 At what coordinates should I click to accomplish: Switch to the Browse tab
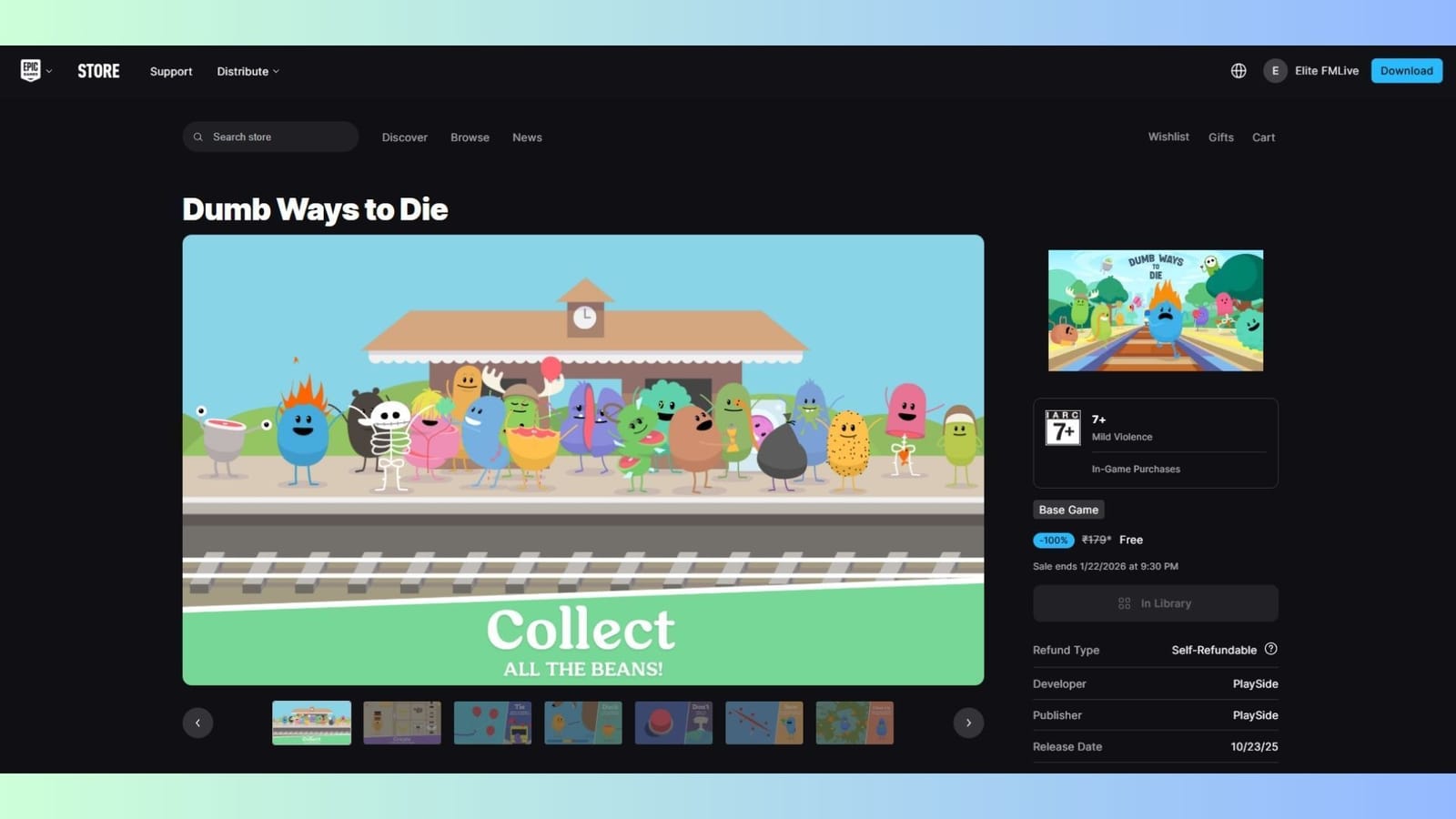pos(470,137)
